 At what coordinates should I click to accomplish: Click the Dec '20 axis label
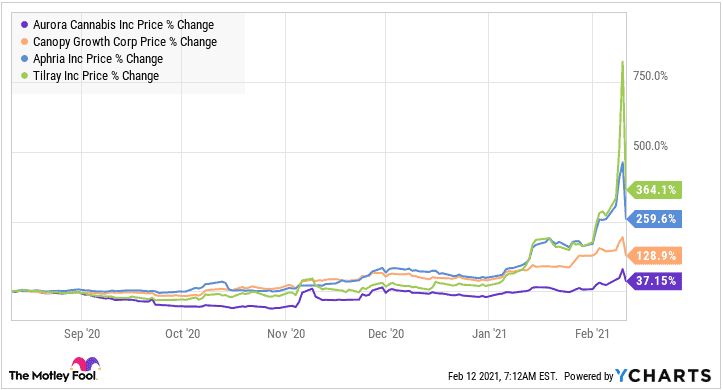[x=386, y=334]
